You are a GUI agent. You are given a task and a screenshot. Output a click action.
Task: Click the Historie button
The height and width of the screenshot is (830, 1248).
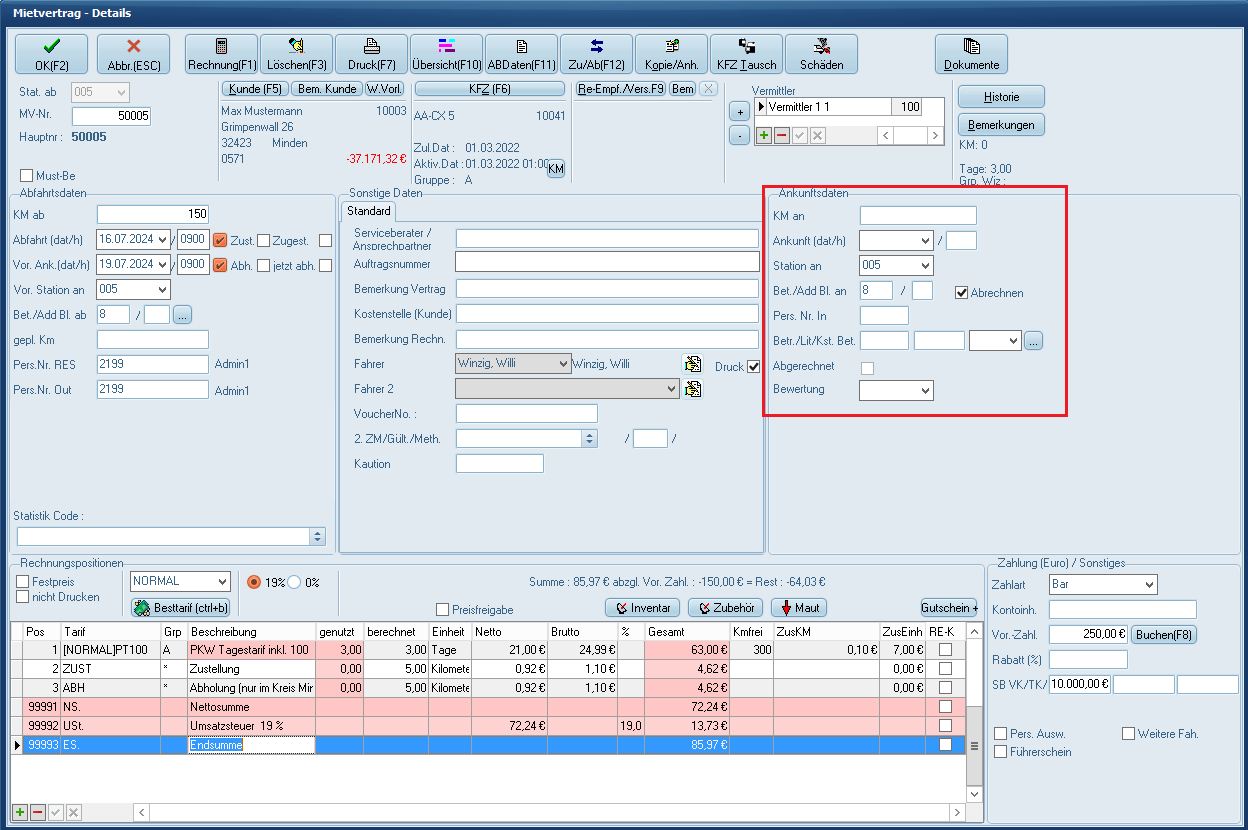click(x=1001, y=97)
